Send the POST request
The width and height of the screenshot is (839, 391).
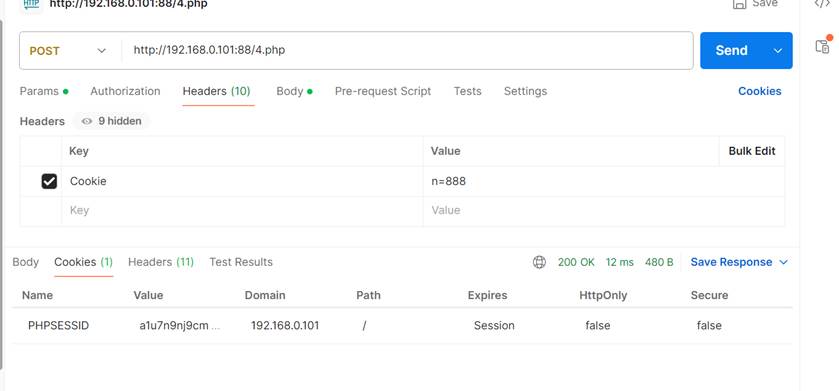[731, 51]
